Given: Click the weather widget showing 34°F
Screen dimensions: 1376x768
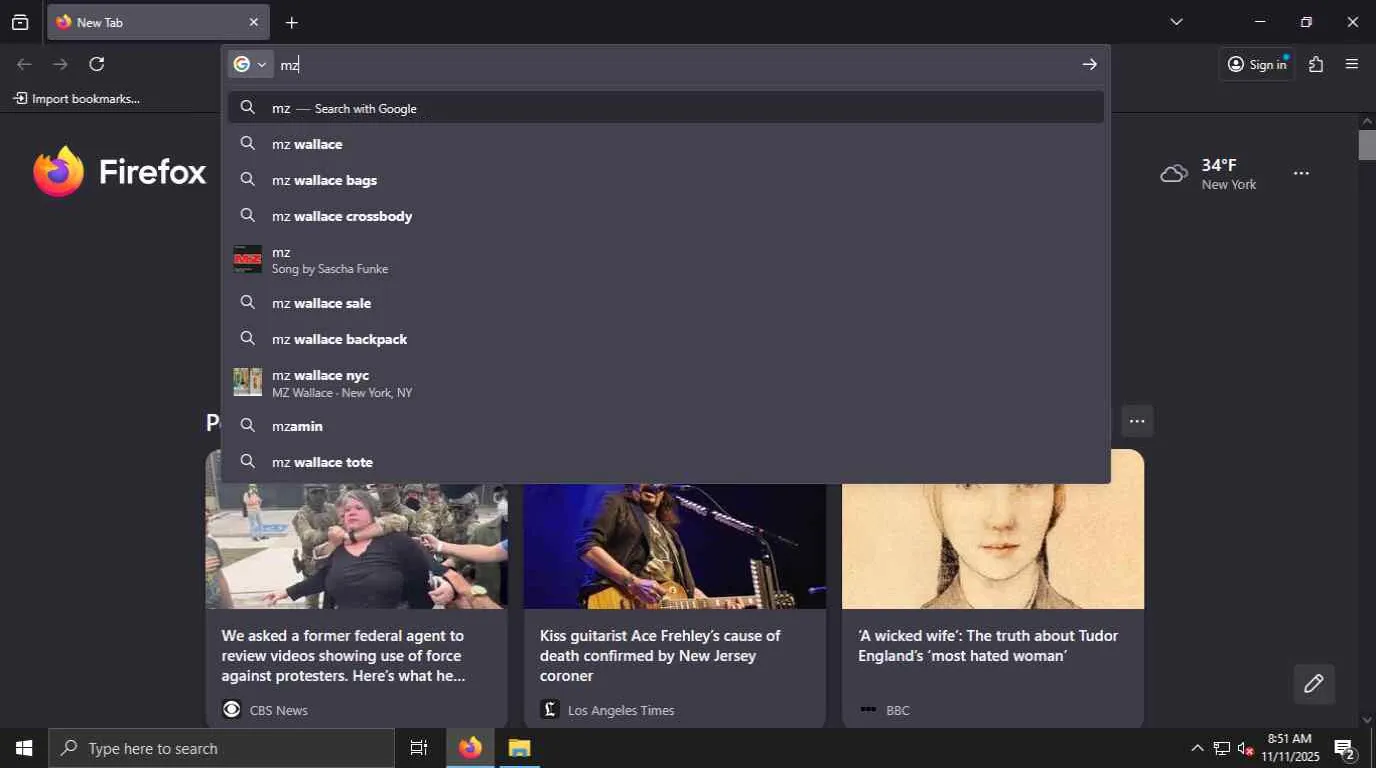Looking at the screenshot, I should tap(1209, 173).
